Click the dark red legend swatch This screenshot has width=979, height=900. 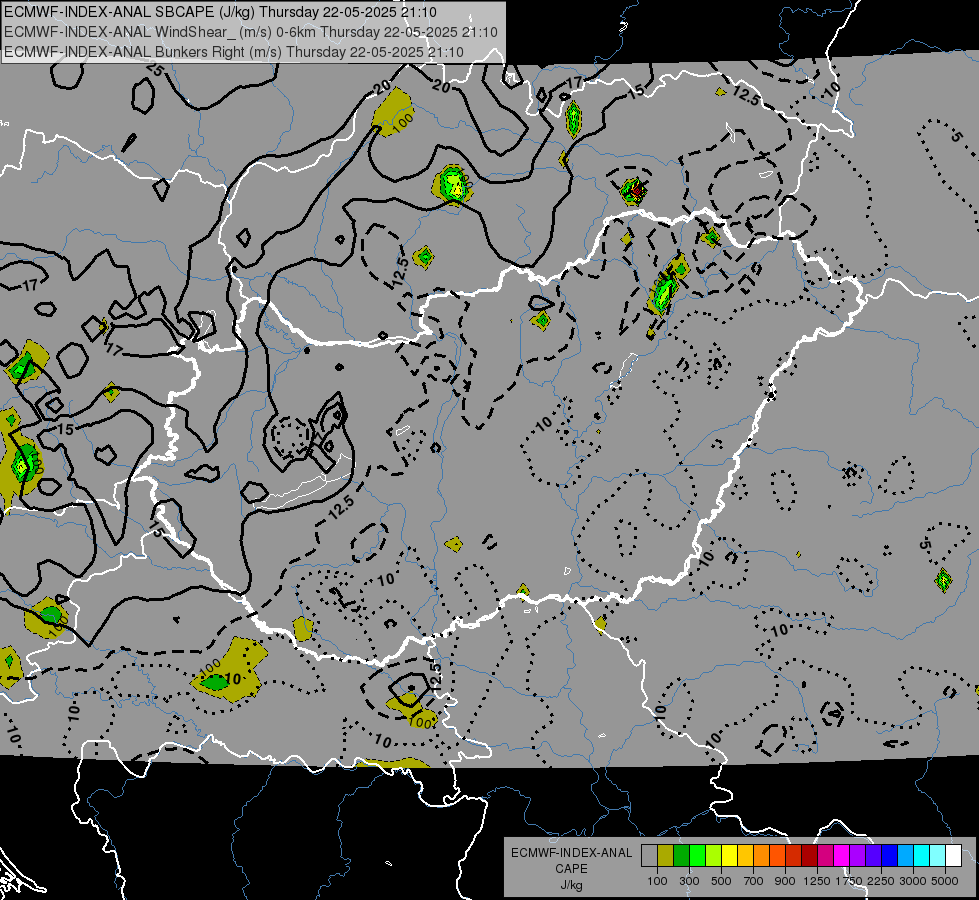(x=810, y=856)
